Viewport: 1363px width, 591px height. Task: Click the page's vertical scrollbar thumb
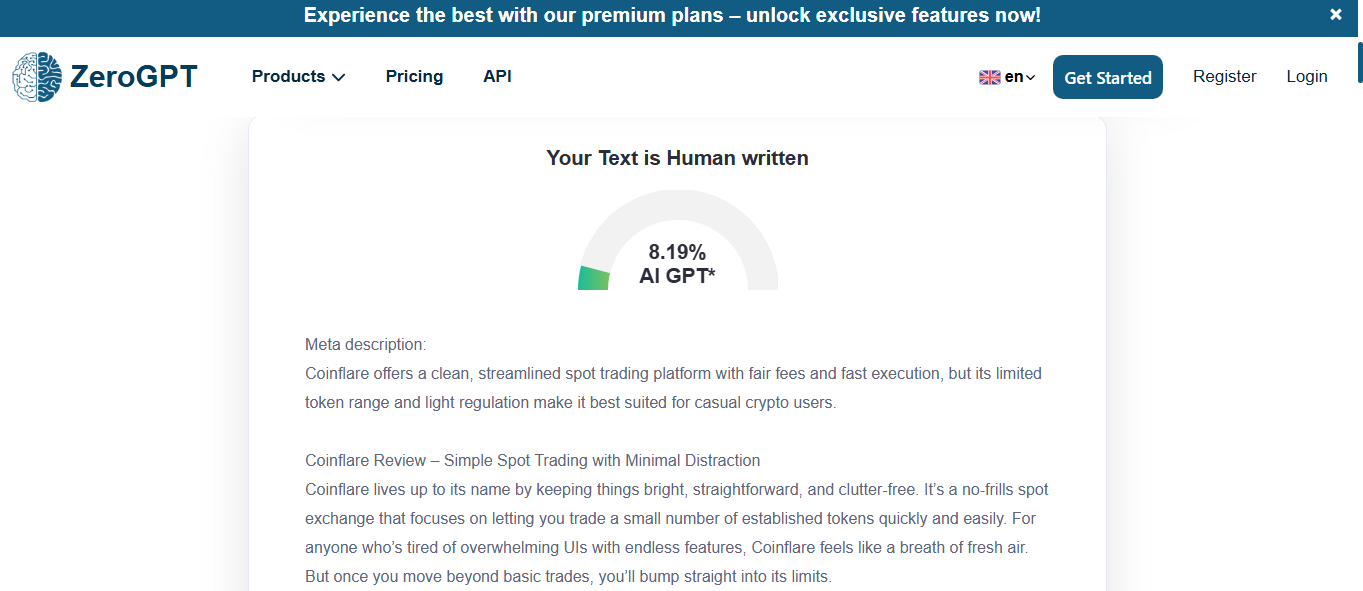(1359, 62)
